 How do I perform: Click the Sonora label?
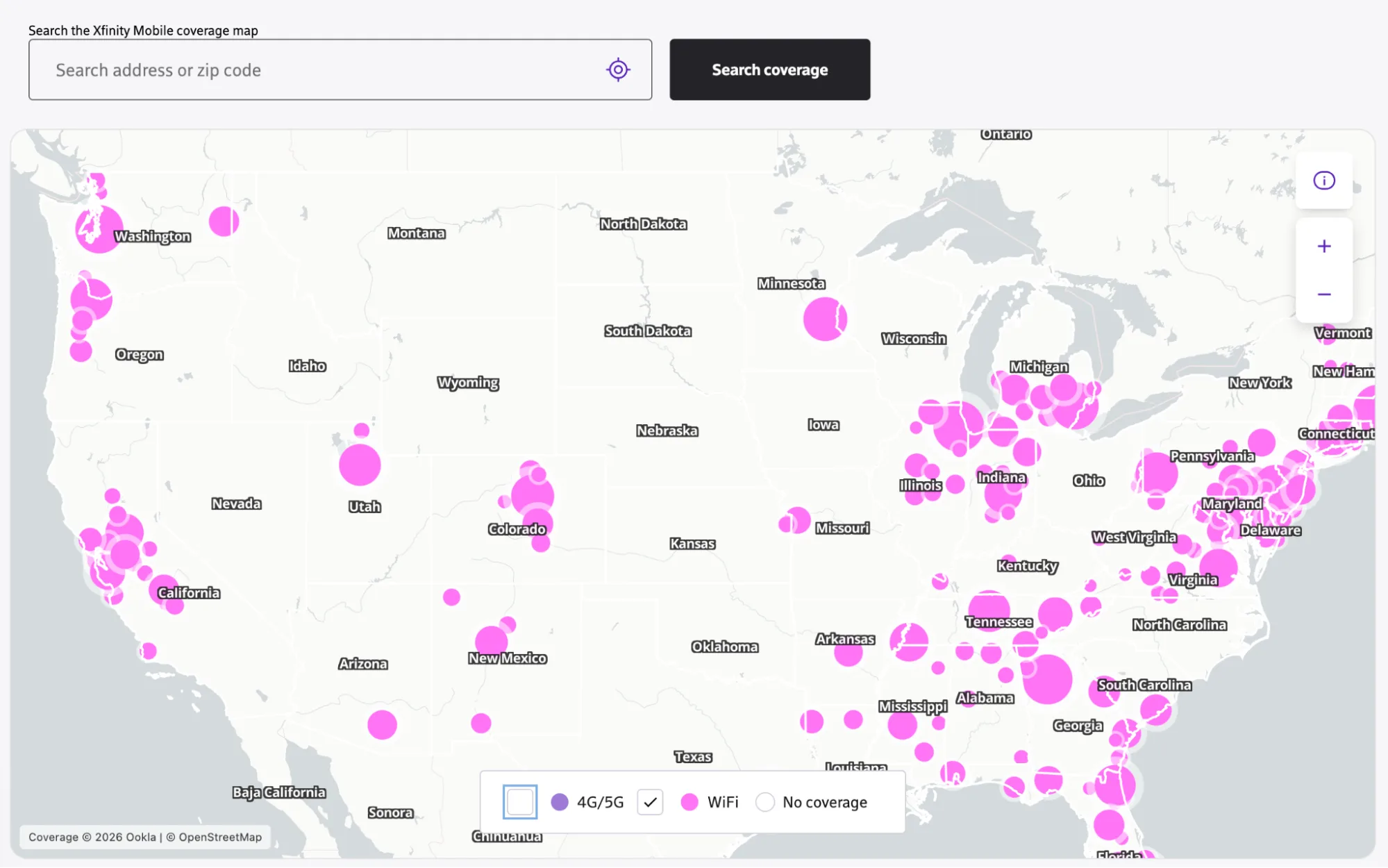pyautogui.click(x=390, y=812)
